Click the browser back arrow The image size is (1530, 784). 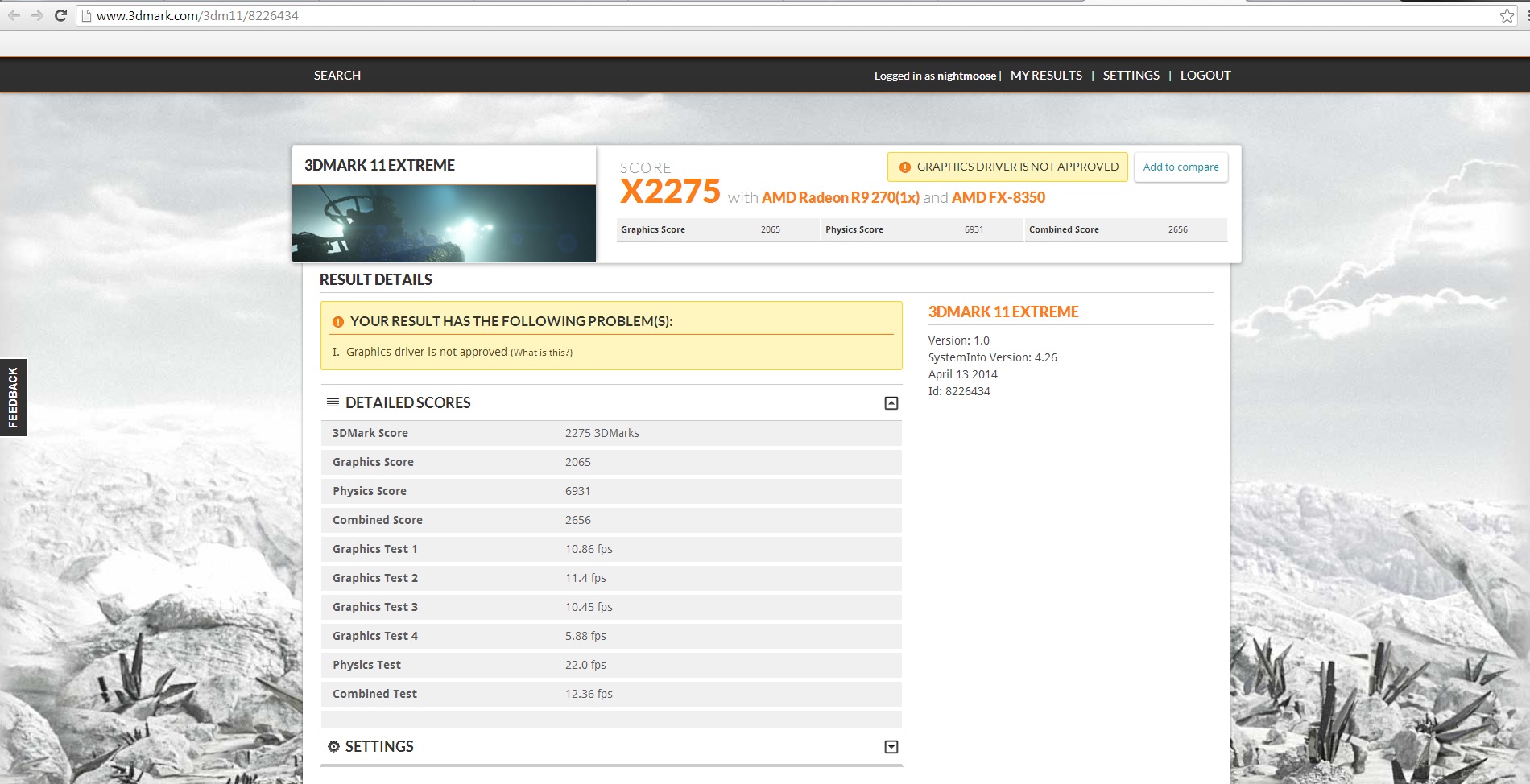[x=14, y=15]
